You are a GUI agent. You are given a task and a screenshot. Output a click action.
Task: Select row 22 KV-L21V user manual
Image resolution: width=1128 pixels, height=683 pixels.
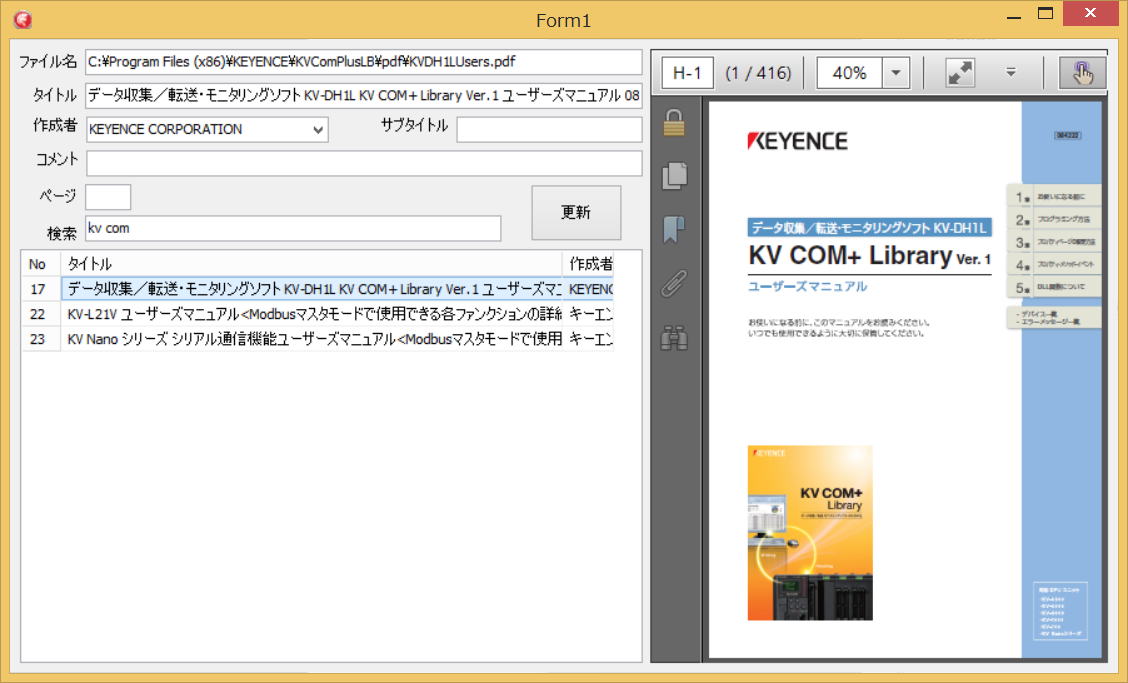(317, 314)
